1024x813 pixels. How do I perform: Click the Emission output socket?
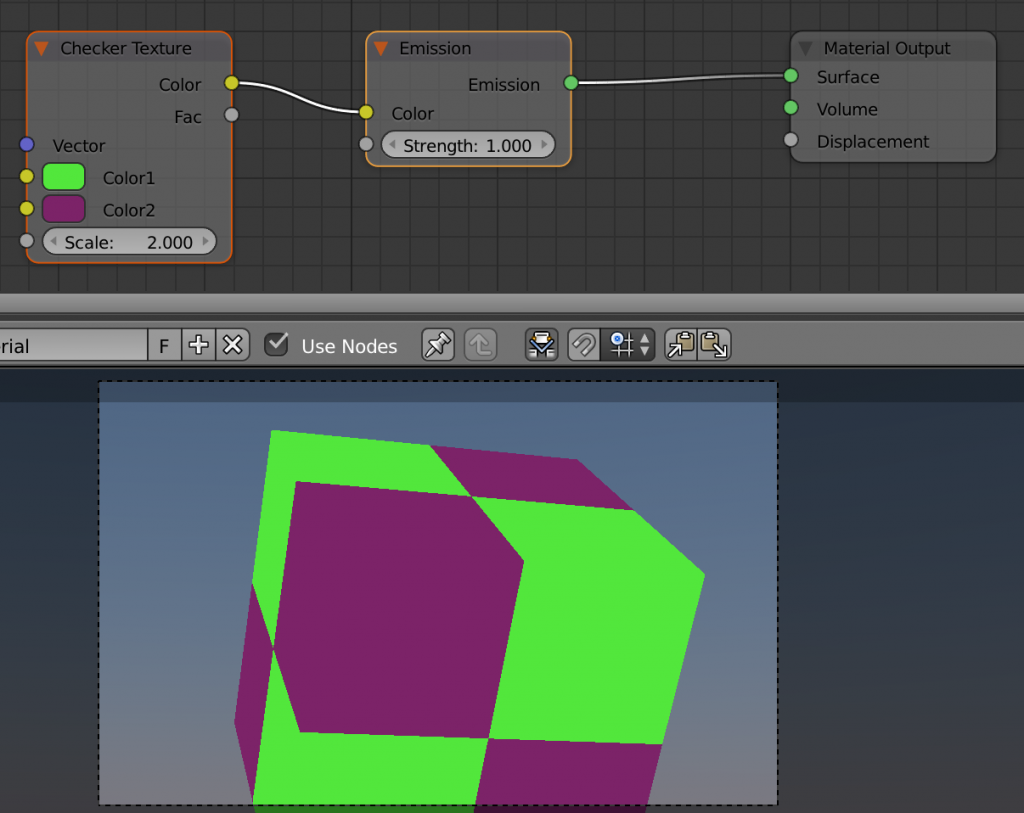571,83
